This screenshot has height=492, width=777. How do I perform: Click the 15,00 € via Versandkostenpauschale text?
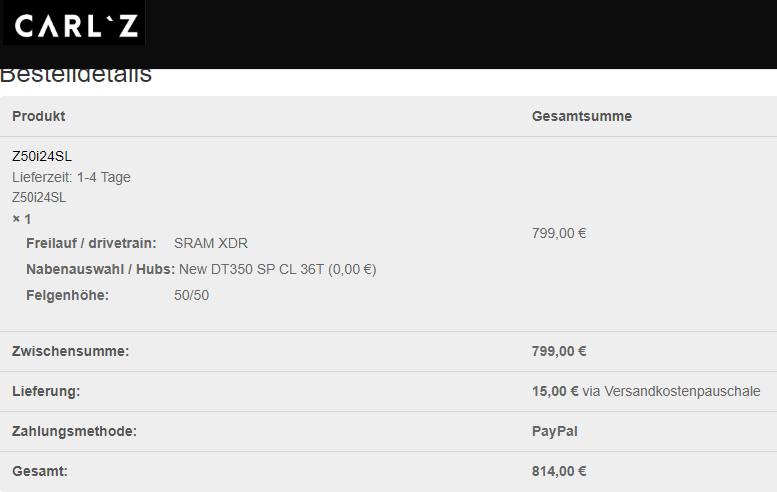pyautogui.click(x=646, y=391)
